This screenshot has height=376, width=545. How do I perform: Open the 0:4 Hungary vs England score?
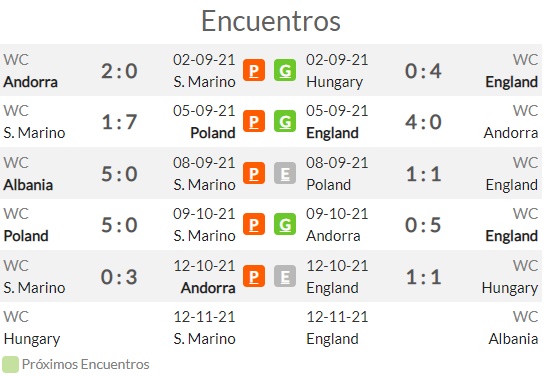(x=423, y=71)
